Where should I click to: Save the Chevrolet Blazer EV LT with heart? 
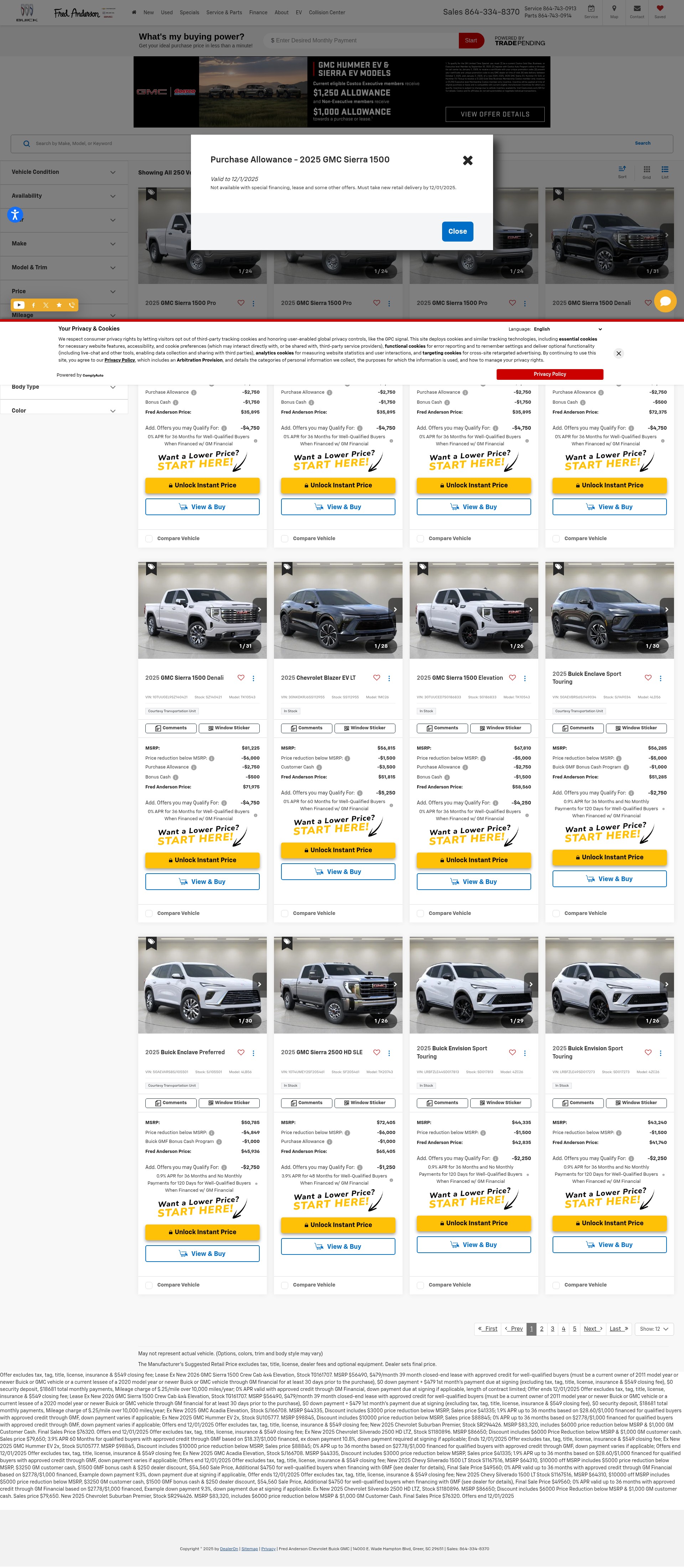[377, 678]
